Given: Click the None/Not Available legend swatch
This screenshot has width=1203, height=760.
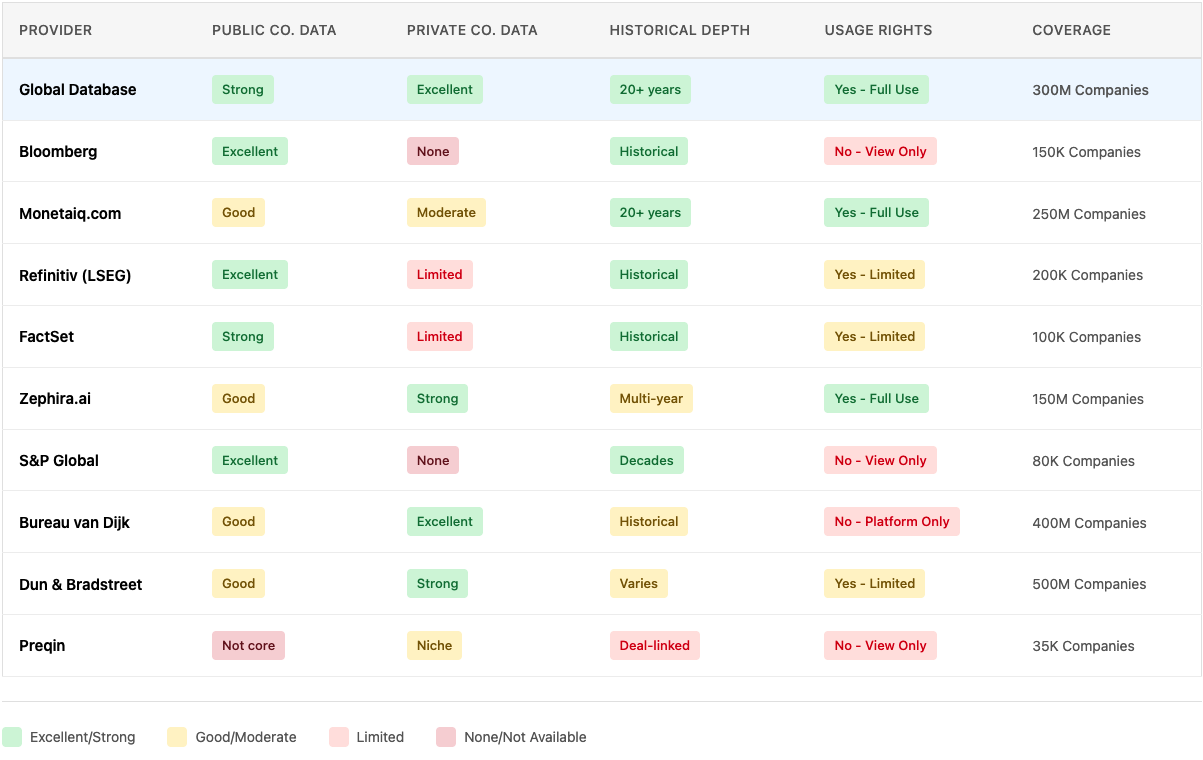Looking at the screenshot, I should tap(446, 737).
